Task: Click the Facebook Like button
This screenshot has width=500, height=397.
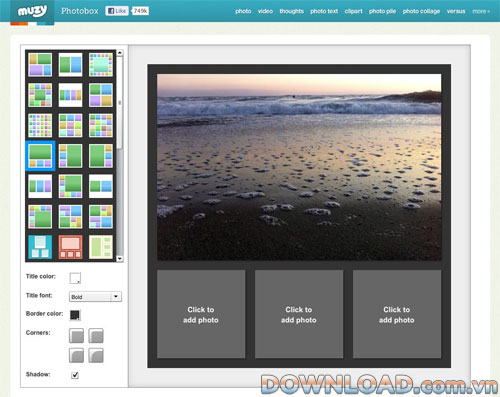Action: click(117, 11)
